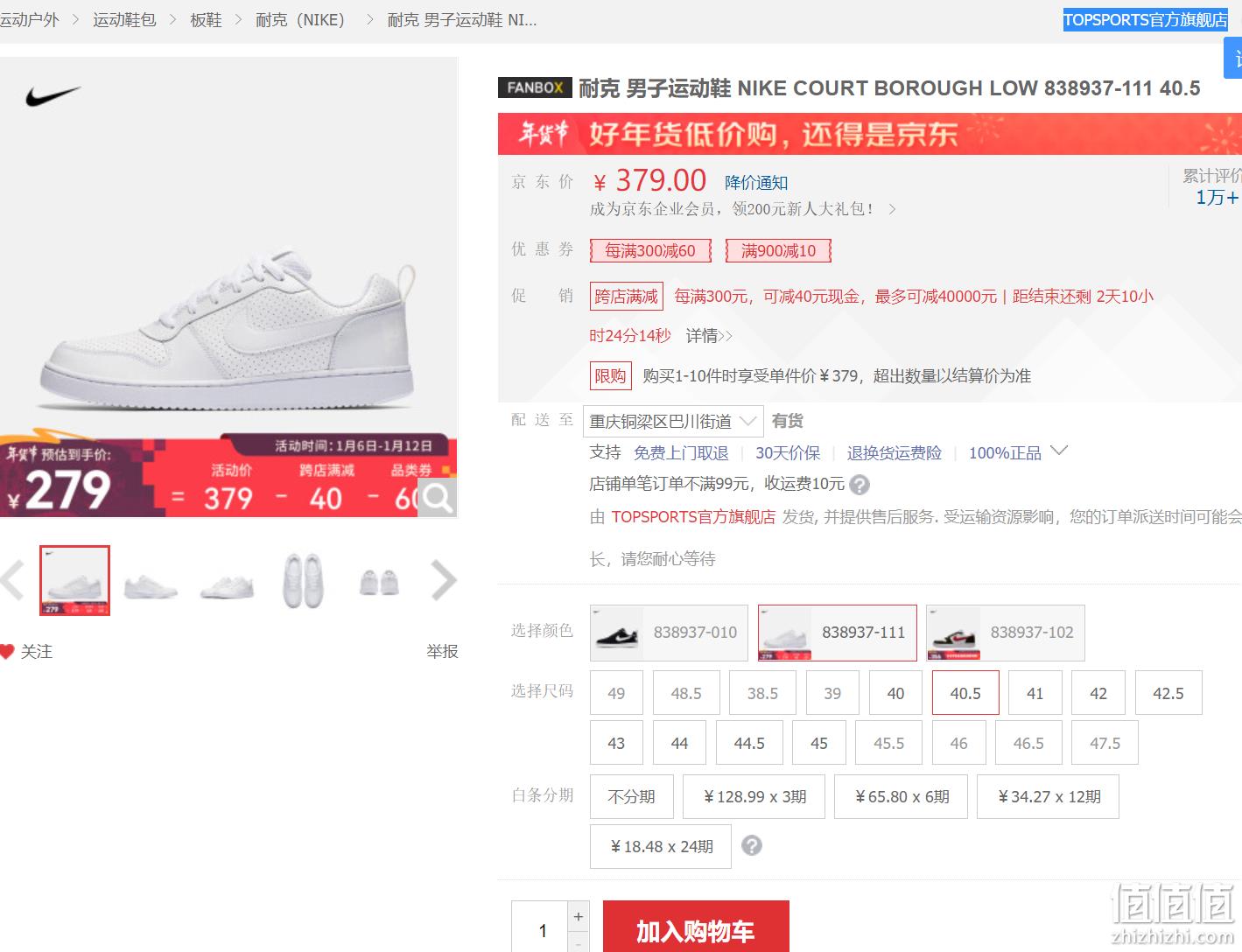Image resolution: width=1242 pixels, height=952 pixels.
Task: Expand promotion details via 详情>>
Action: pos(709,335)
